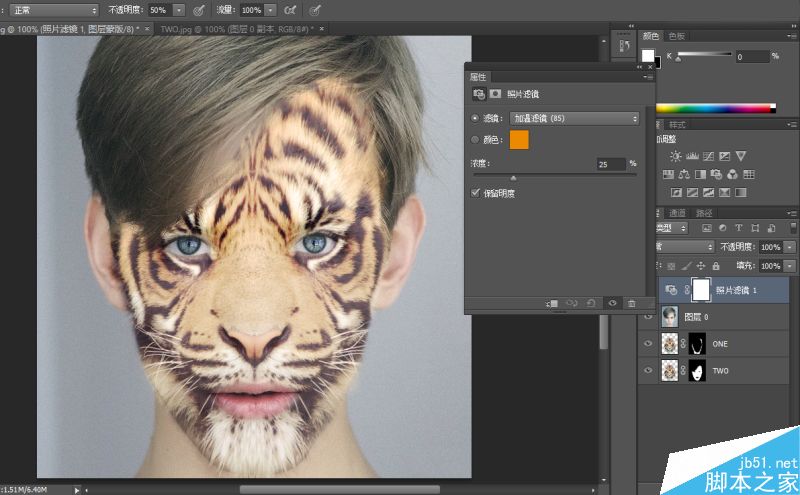The width and height of the screenshot is (800, 495).
Task: Switch to the Channels tab
Action: [x=678, y=213]
